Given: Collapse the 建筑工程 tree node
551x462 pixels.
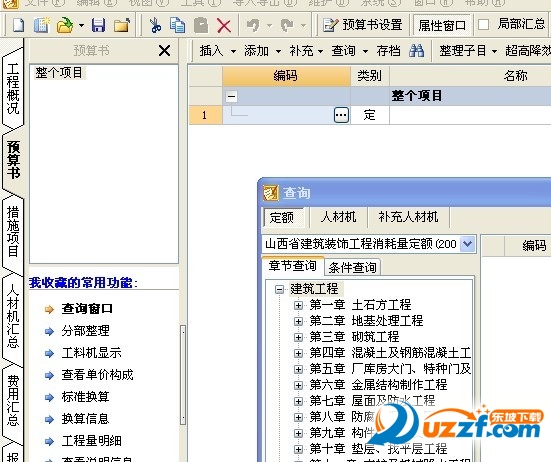Looking at the screenshot, I should pos(279,289).
